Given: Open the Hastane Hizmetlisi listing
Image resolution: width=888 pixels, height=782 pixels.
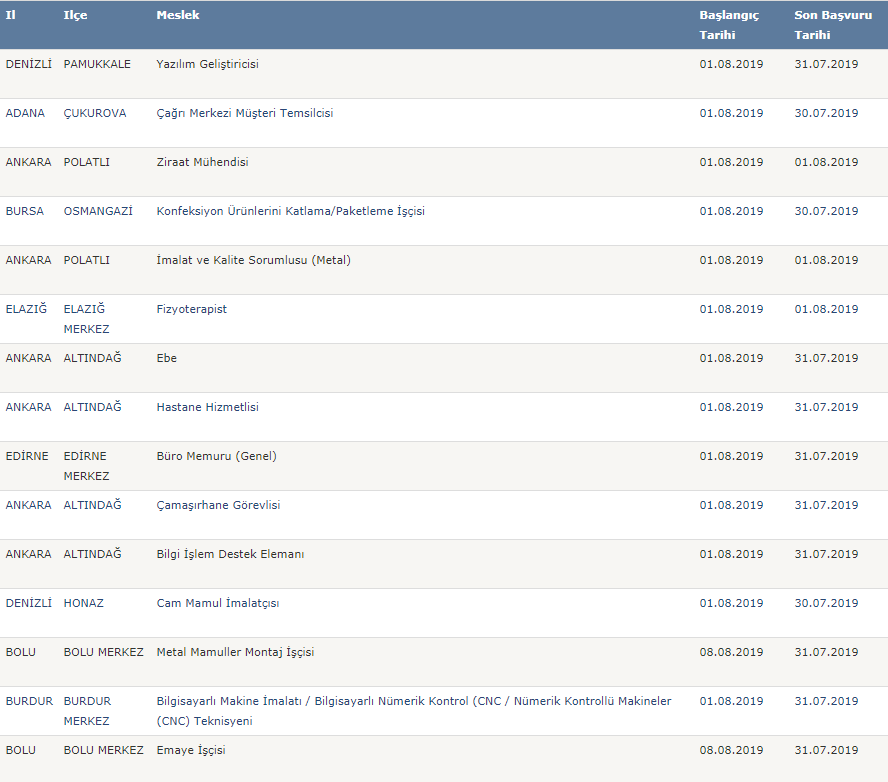Looking at the screenshot, I should point(208,407).
